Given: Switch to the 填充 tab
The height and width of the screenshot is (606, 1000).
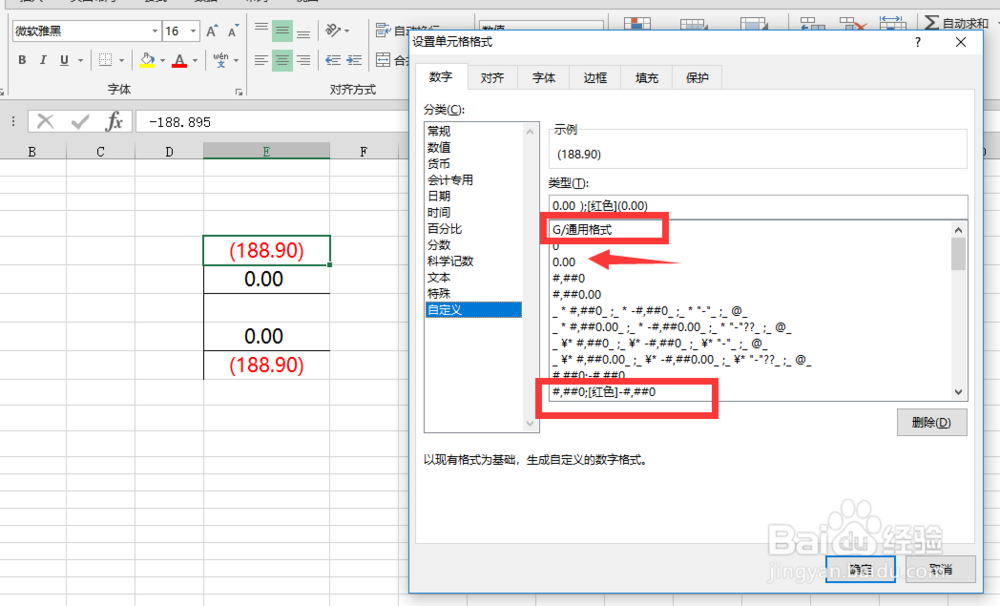Looking at the screenshot, I should tap(645, 77).
